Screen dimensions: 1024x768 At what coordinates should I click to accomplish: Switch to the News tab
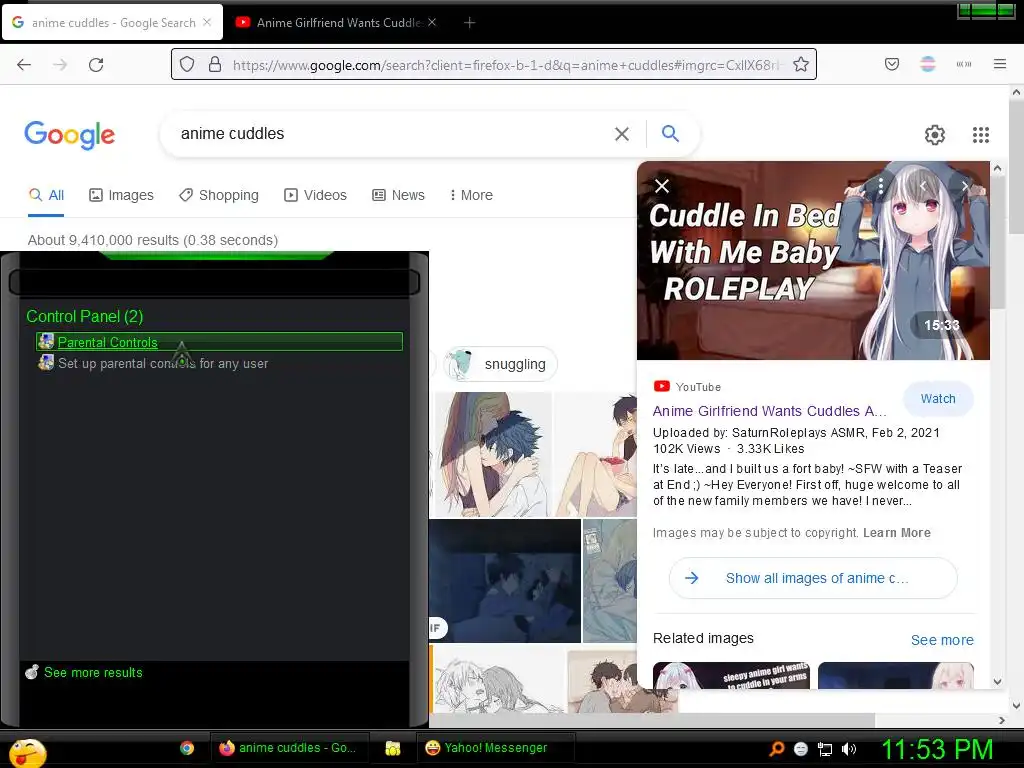(398, 195)
